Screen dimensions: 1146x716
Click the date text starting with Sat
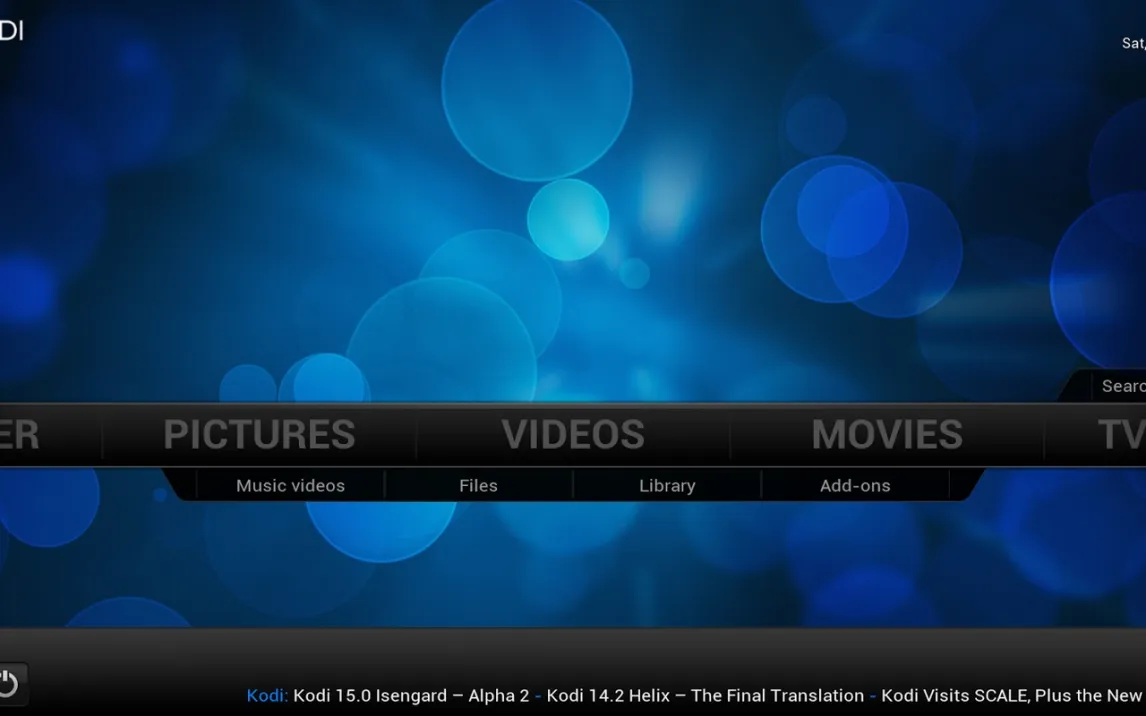click(x=1133, y=44)
